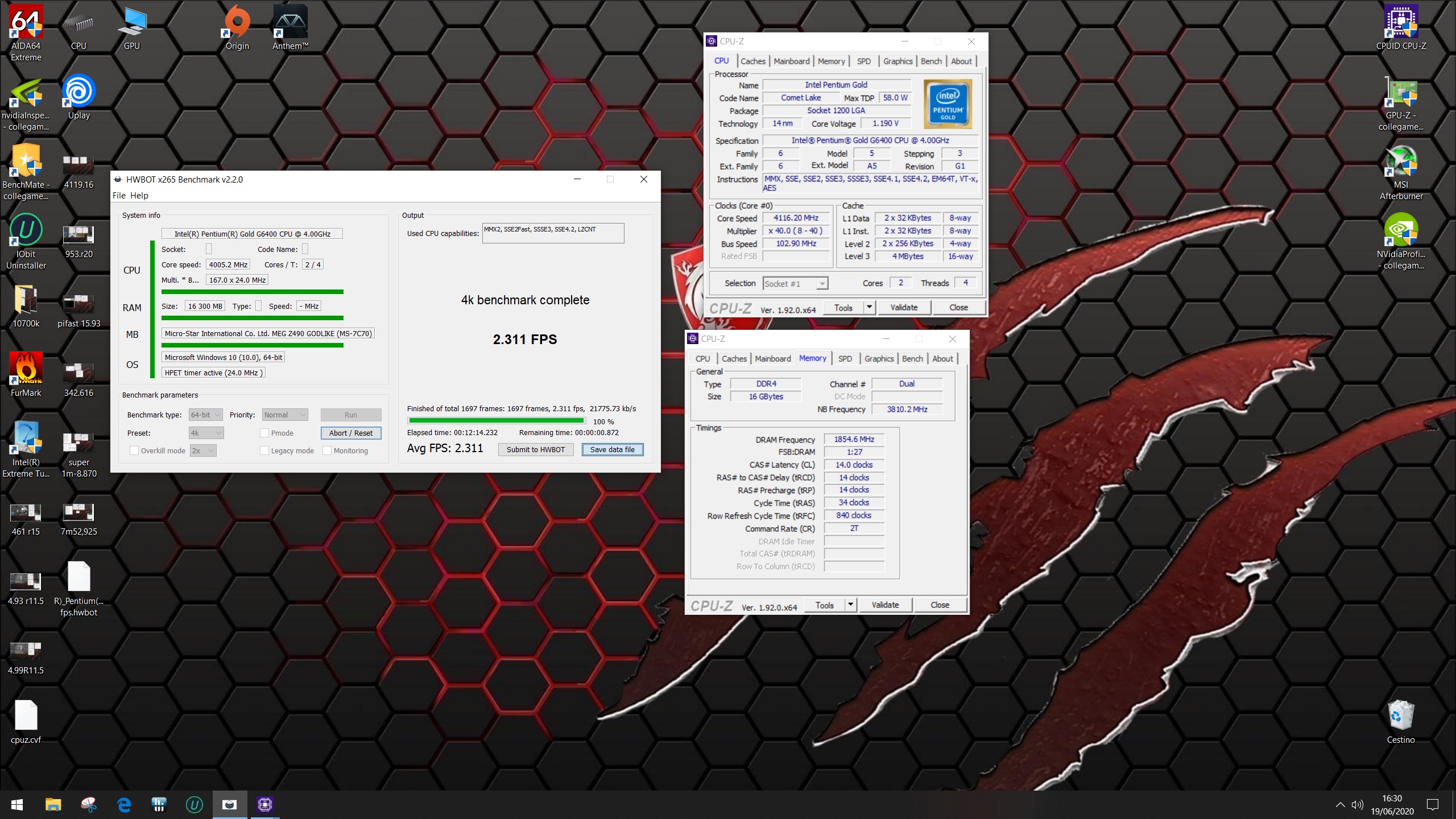Open the Benchmark type dropdown
This screenshot has width=1456, height=819.
coord(205,415)
